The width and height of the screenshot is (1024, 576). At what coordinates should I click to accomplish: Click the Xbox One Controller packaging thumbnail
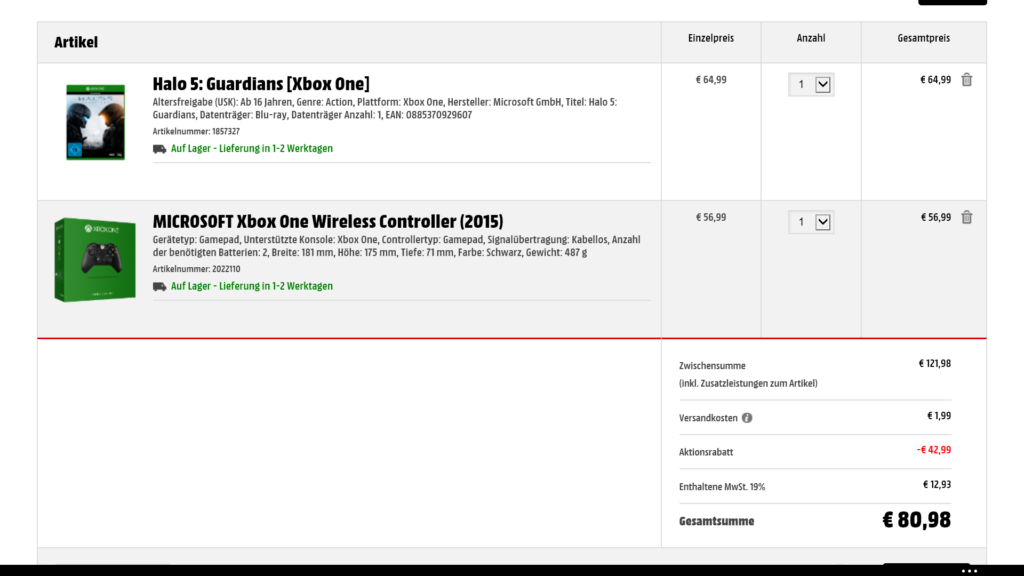click(x=95, y=258)
